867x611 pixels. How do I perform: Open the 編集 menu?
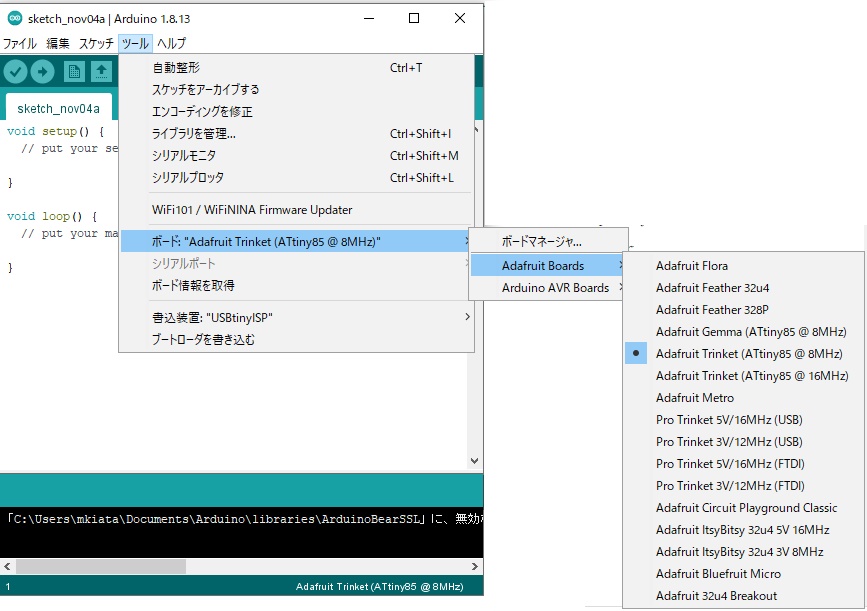(x=58, y=43)
